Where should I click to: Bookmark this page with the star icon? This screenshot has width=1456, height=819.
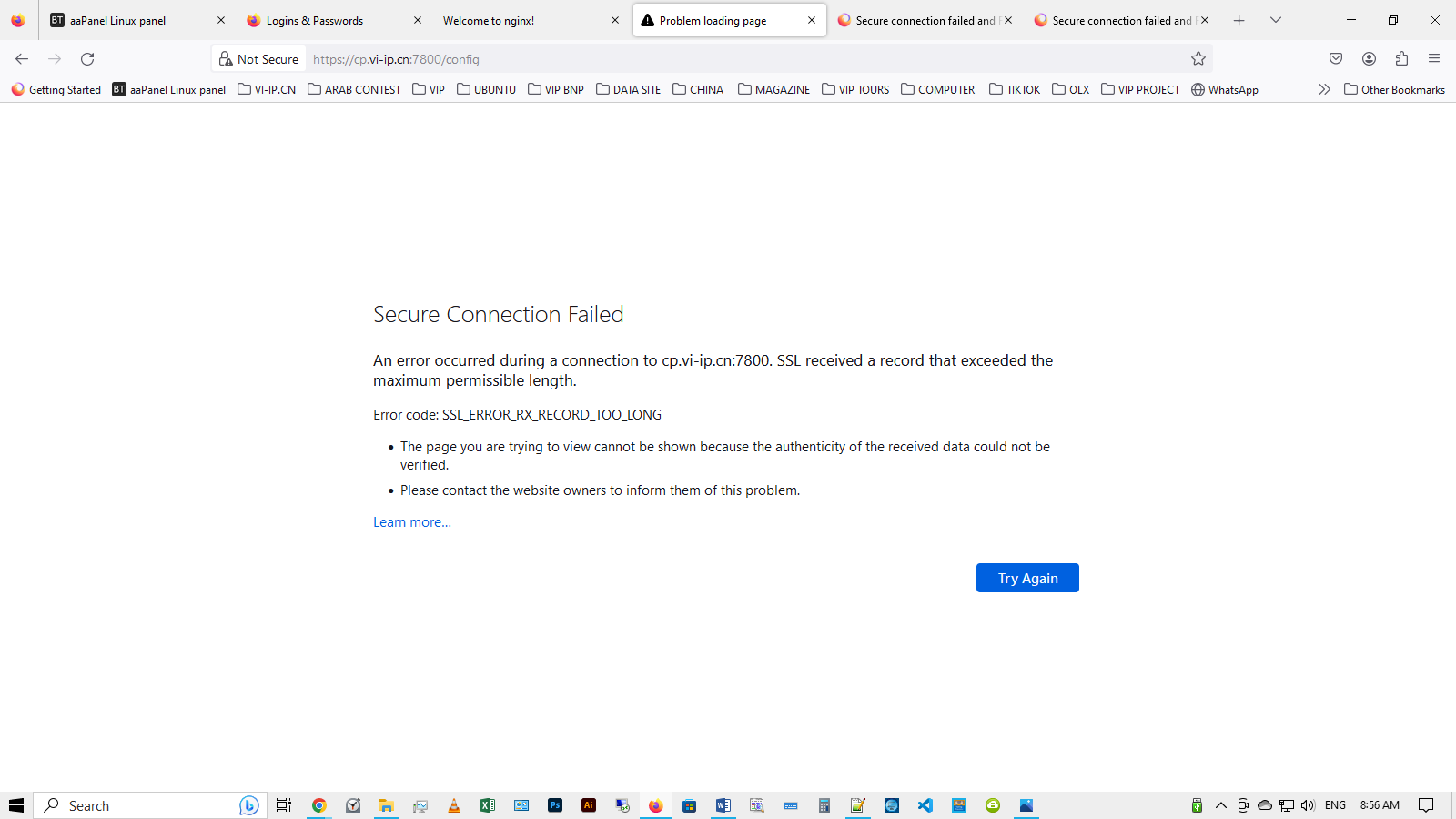click(1198, 59)
